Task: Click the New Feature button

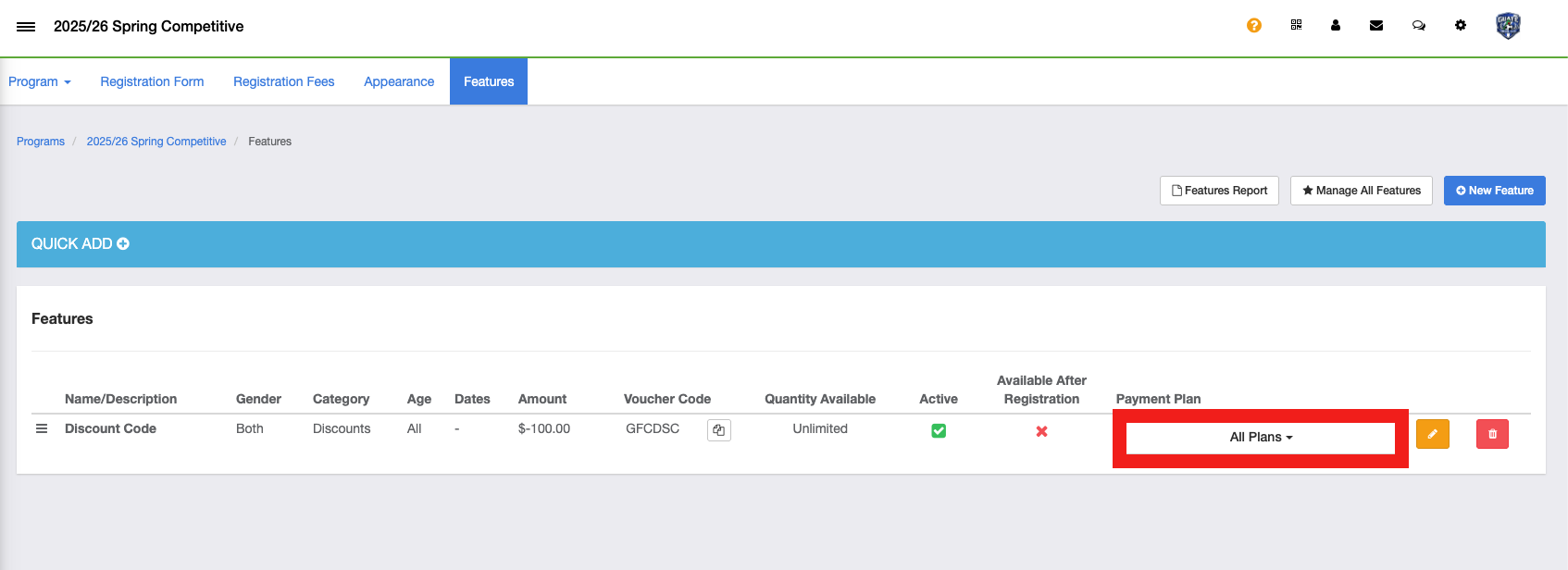Action: (x=1494, y=191)
